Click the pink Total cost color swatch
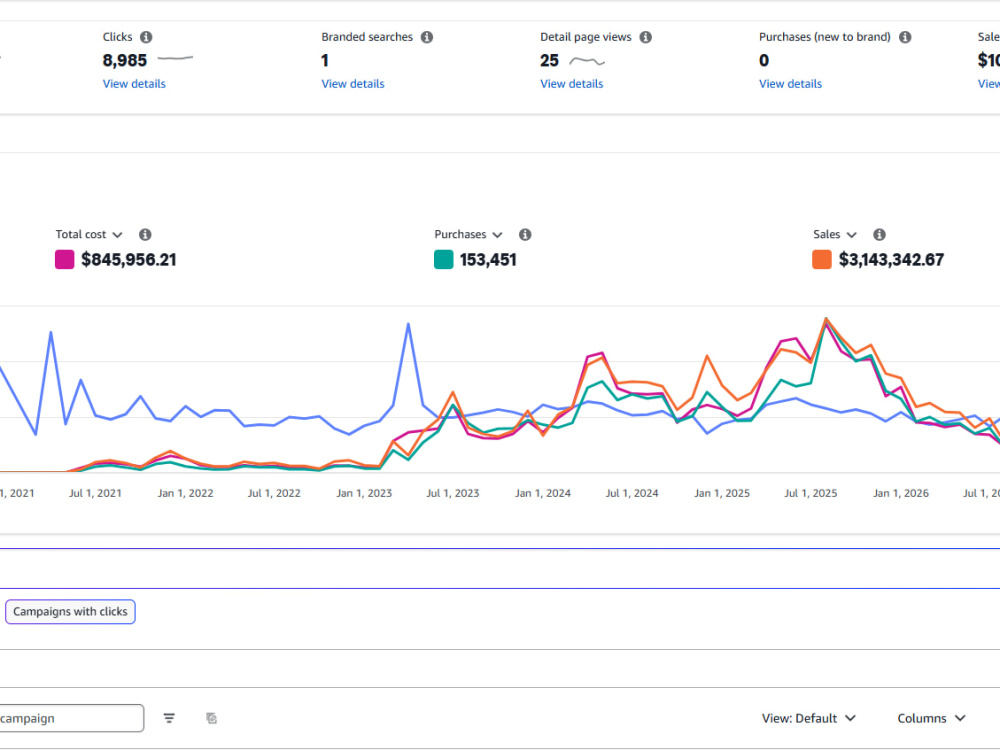 pyautogui.click(x=64, y=260)
